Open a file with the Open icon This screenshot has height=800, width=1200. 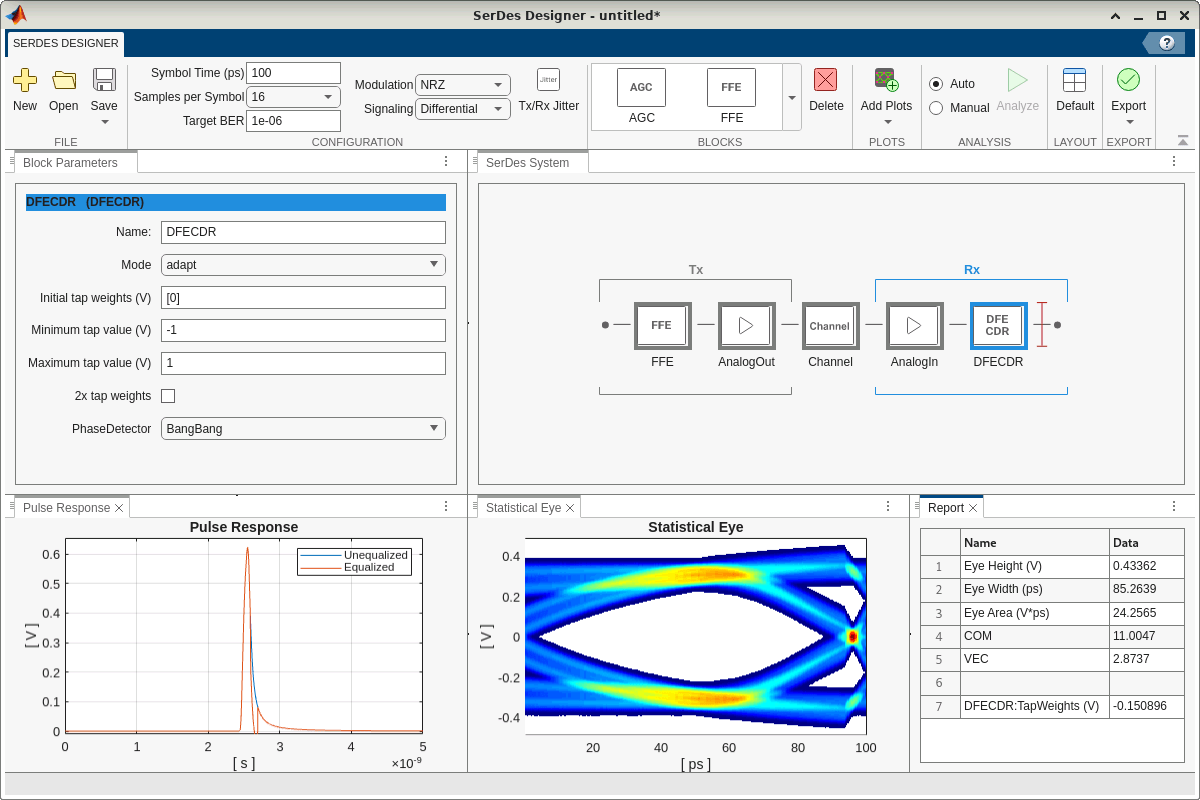coord(64,81)
